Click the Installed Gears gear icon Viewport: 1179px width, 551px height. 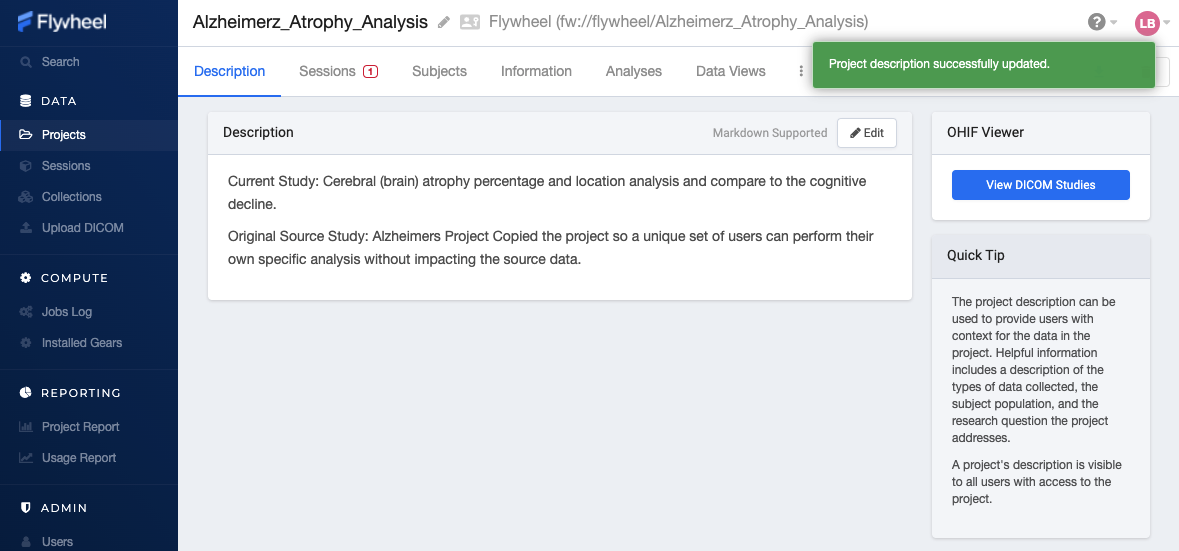click(26, 343)
